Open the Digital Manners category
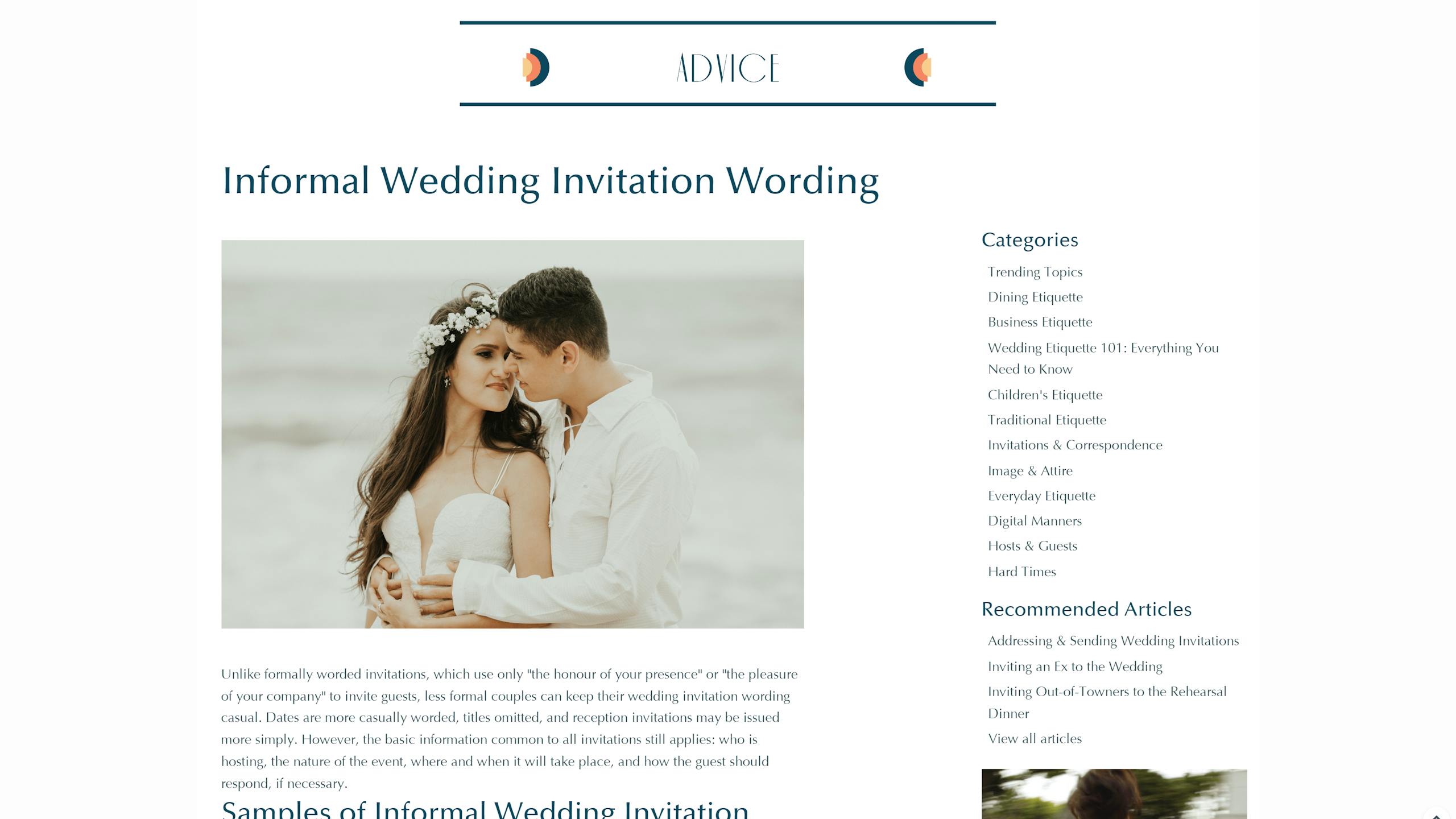The width and height of the screenshot is (1456, 819). point(1034,521)
